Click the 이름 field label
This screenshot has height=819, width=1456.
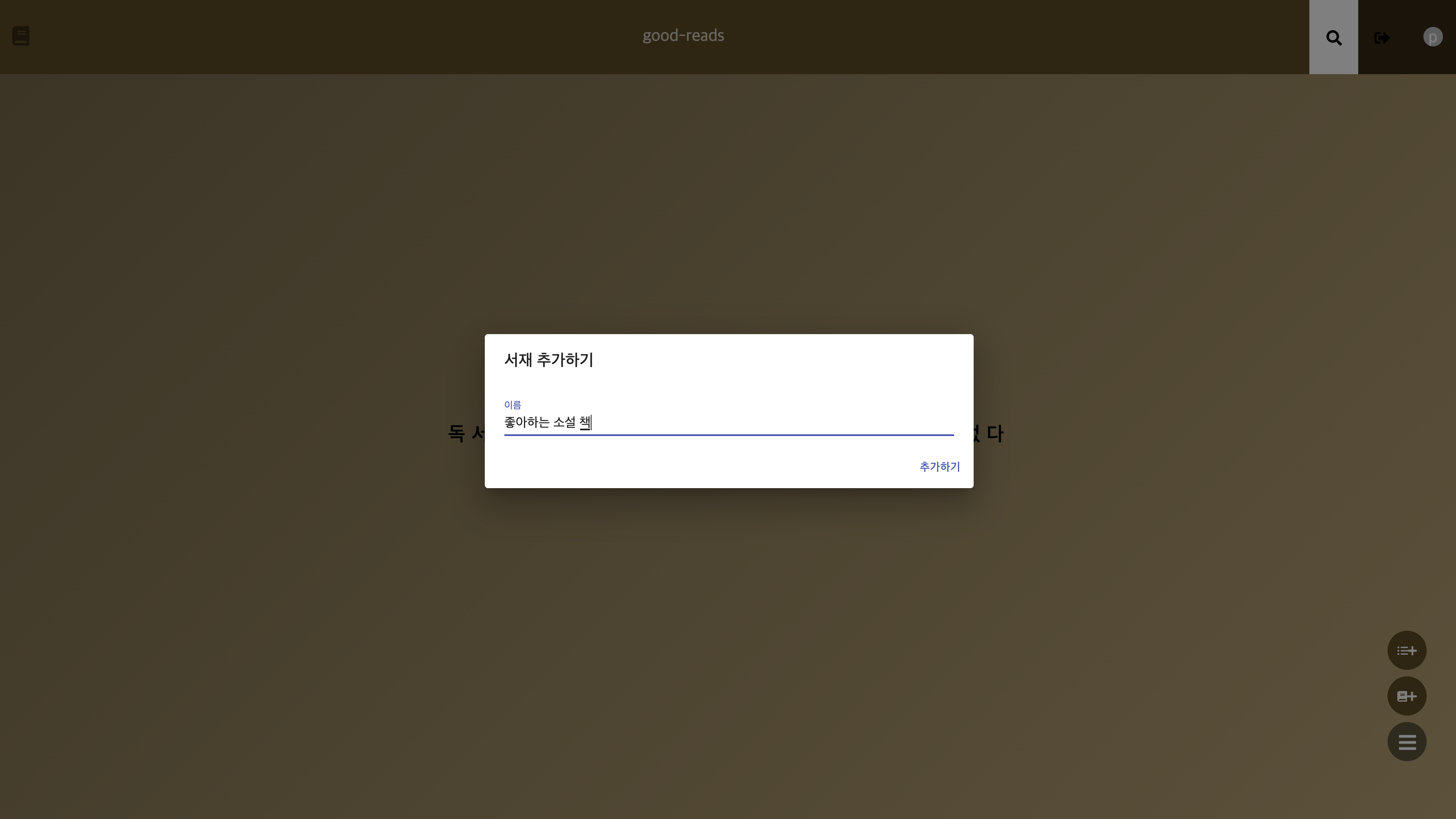coord(512,405)
